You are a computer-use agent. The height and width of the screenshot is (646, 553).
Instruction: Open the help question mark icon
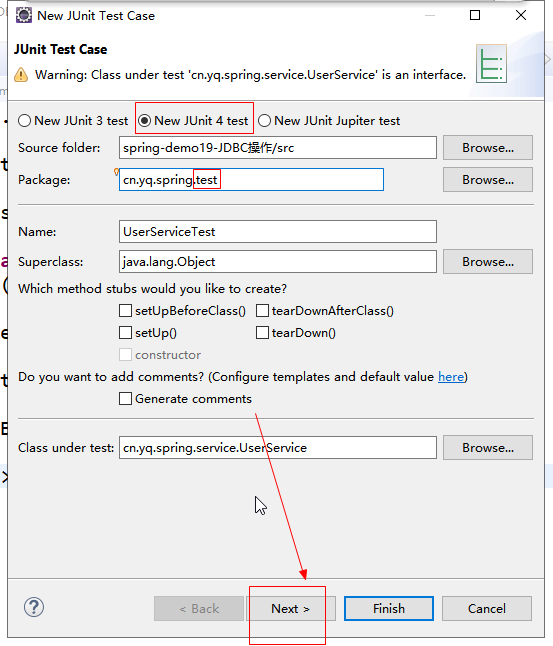coord(34,607)
